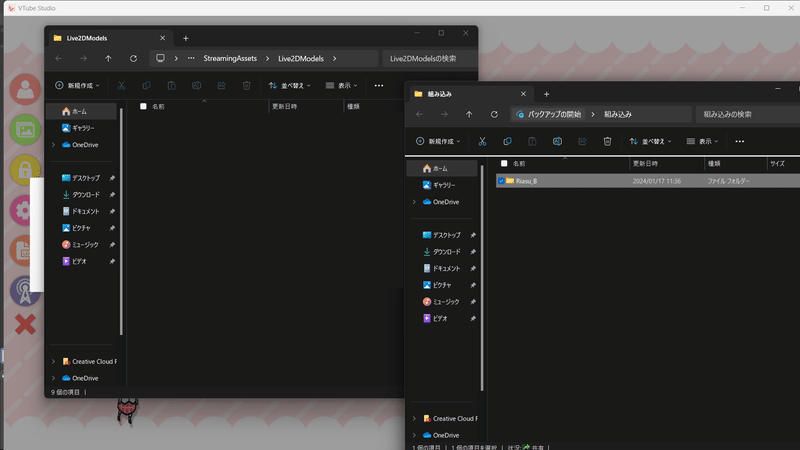Click 組み込み breadcrumb segment in address bar
Viewport: 800px width, 450px height.
click(x=618, y=114)
